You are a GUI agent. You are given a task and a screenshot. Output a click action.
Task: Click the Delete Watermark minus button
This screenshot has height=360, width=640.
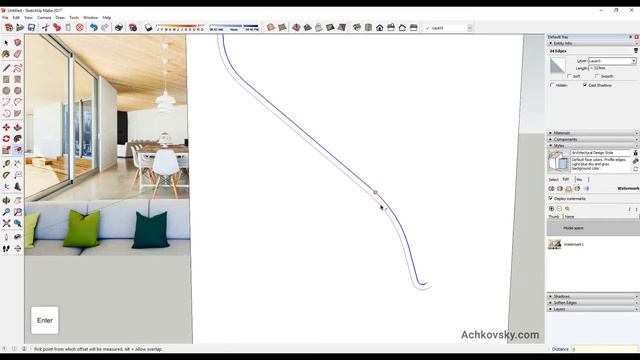click(x=559, y=209)
